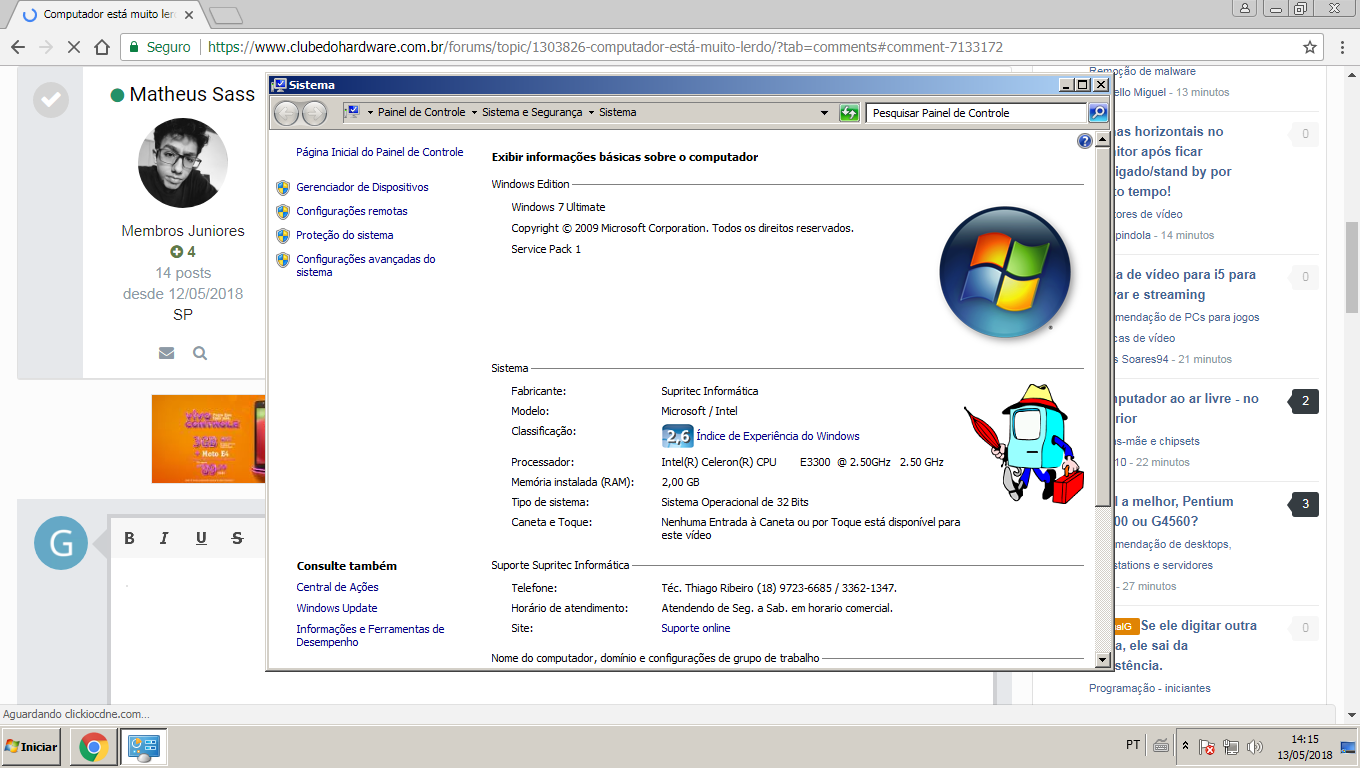Click the magnifier icon under Matheus Sass profile
Image resolution: width=1360 pixels, height=768 pixels.
pyautogui.click(x=200, y=353)
